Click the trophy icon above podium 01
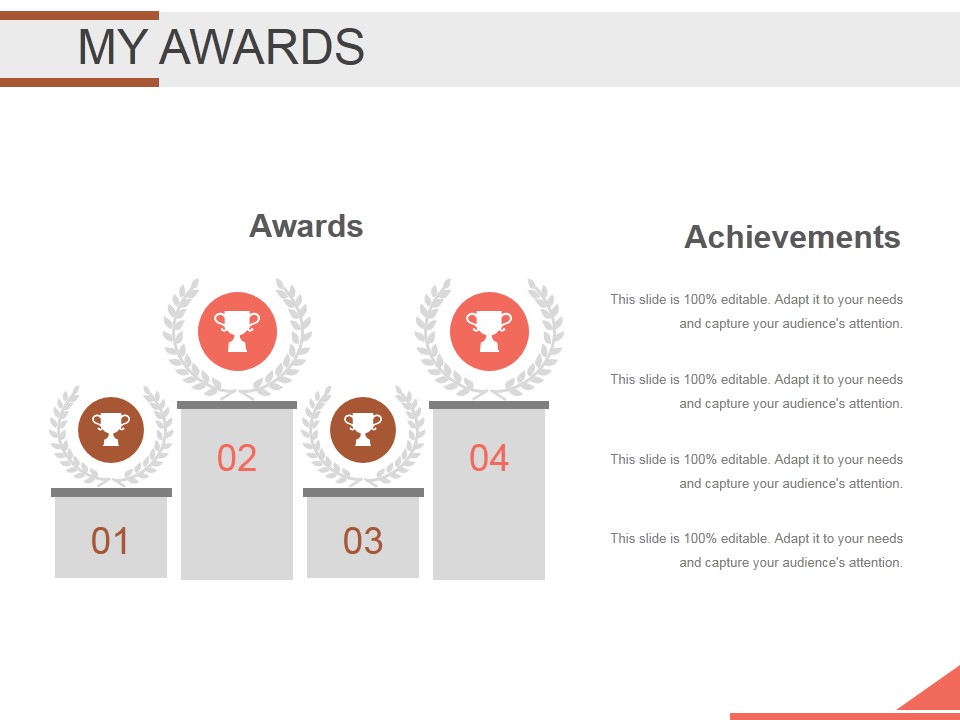 pos(111,430)
